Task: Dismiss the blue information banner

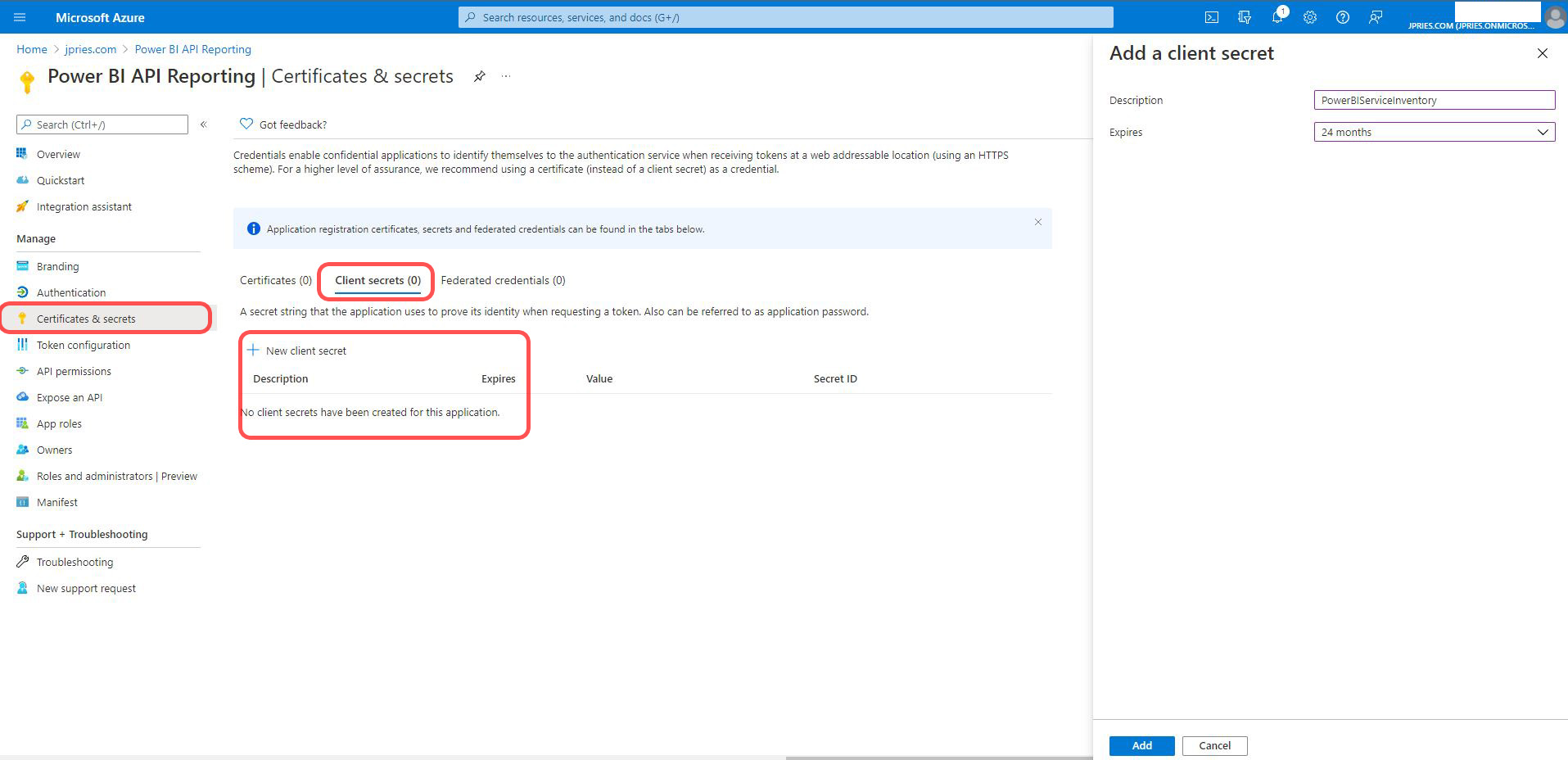Action: pos(1037,222)
